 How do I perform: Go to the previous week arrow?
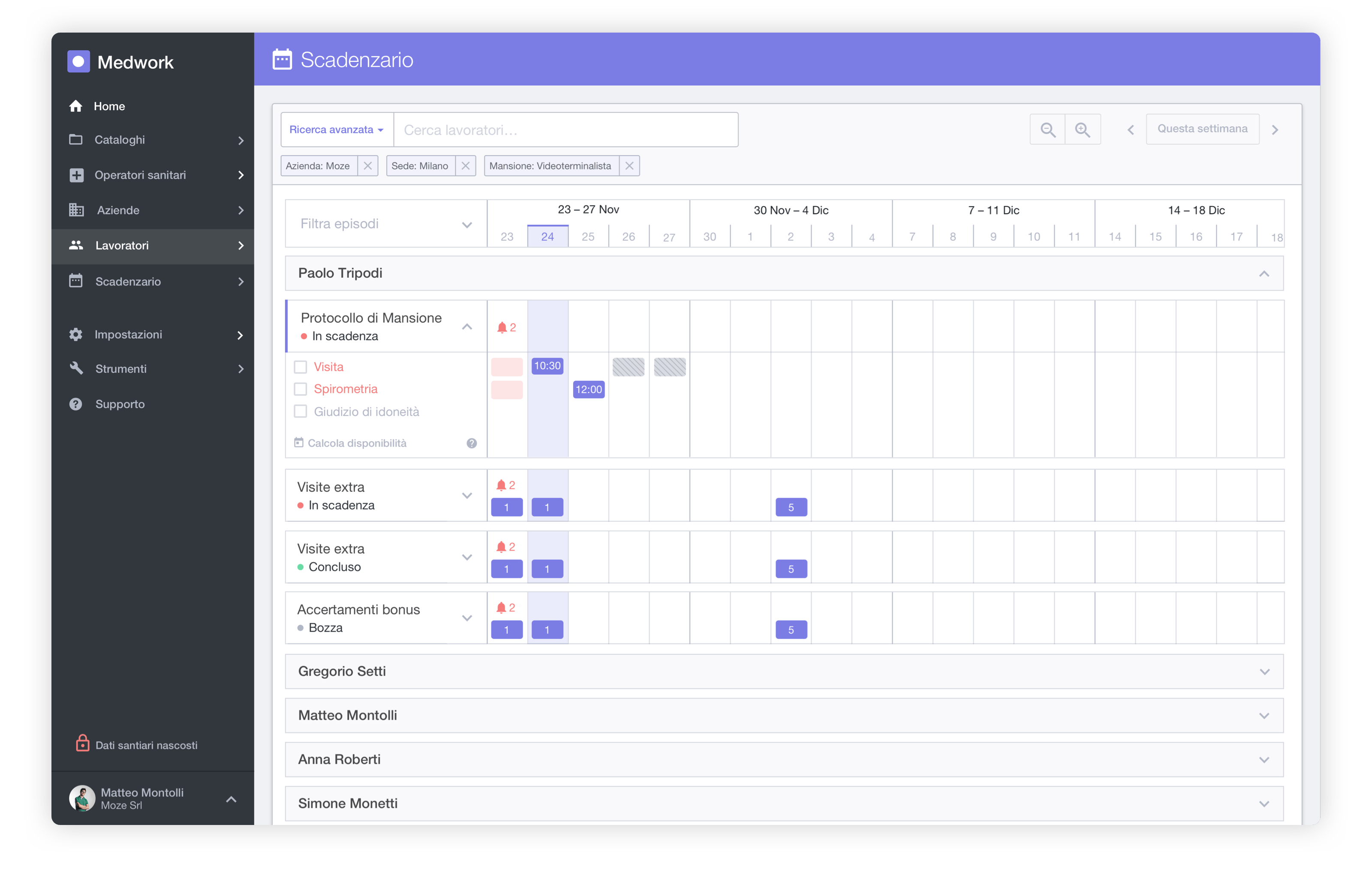tap(1131, 130)
